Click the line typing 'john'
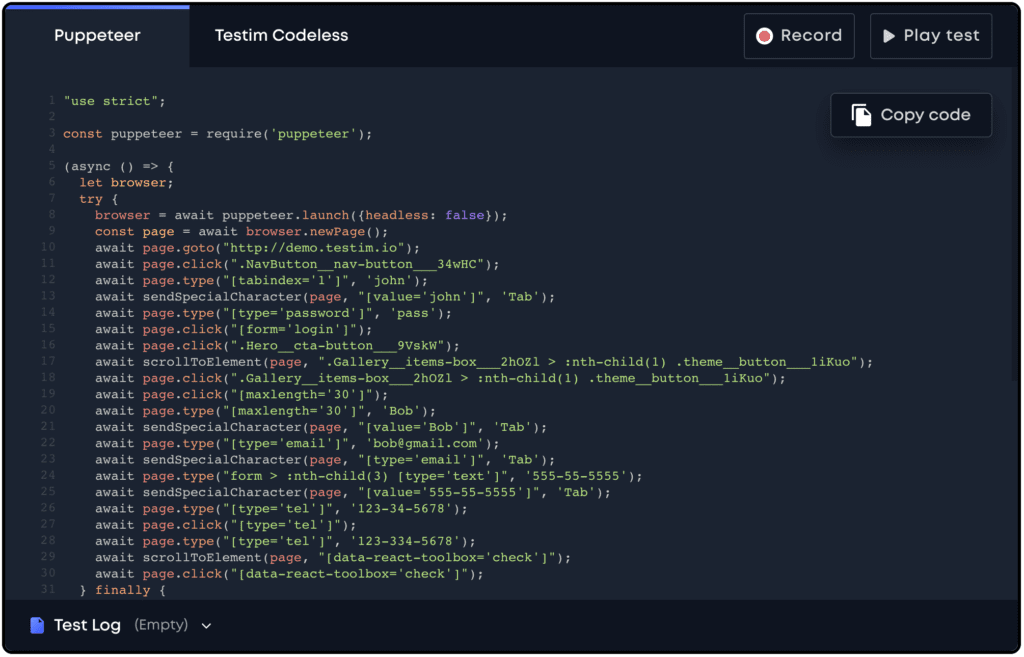Viewport: 1024px width, 657px height. [261, 281]
